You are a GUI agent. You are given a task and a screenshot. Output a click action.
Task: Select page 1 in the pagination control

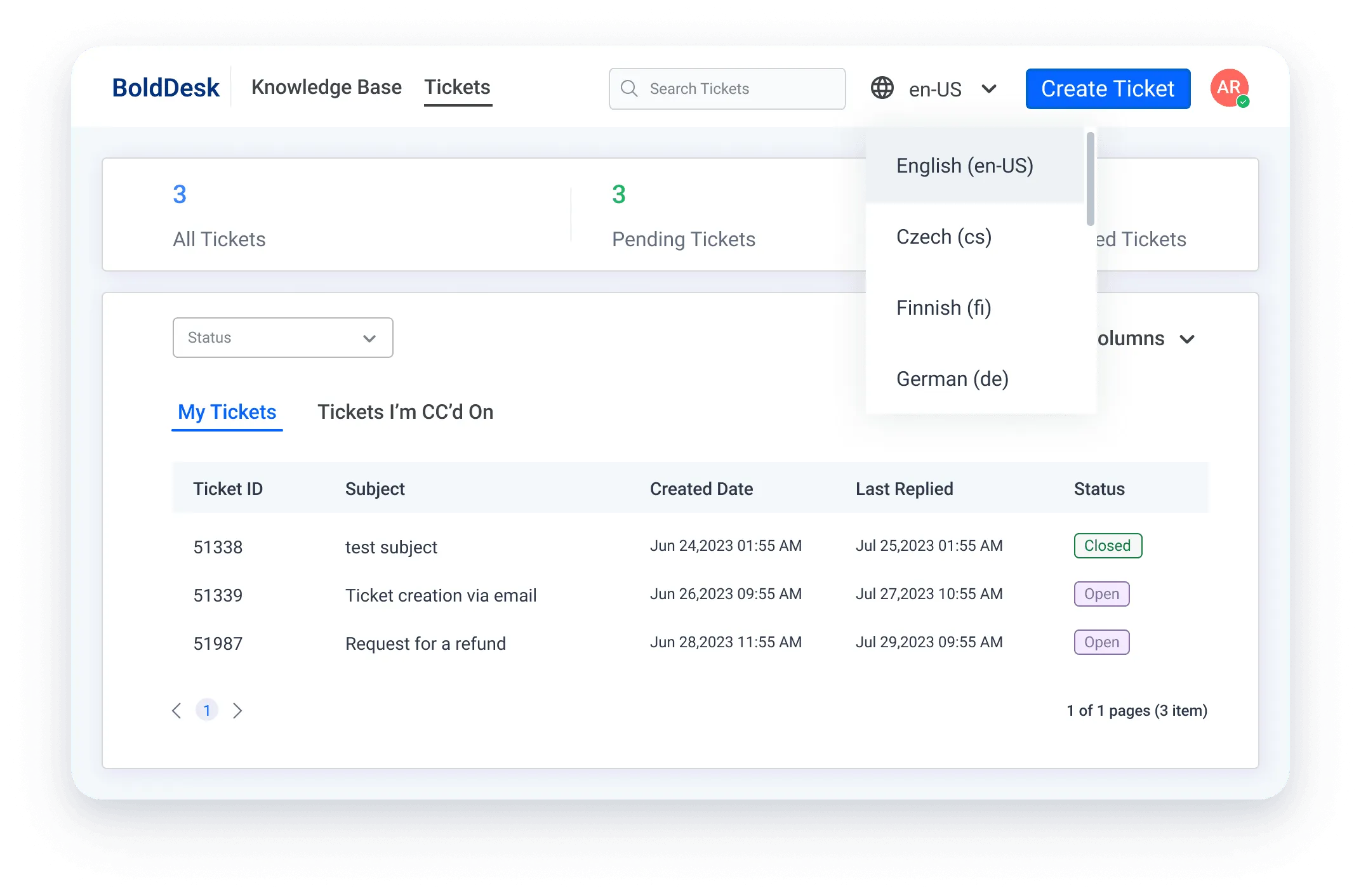207,710
